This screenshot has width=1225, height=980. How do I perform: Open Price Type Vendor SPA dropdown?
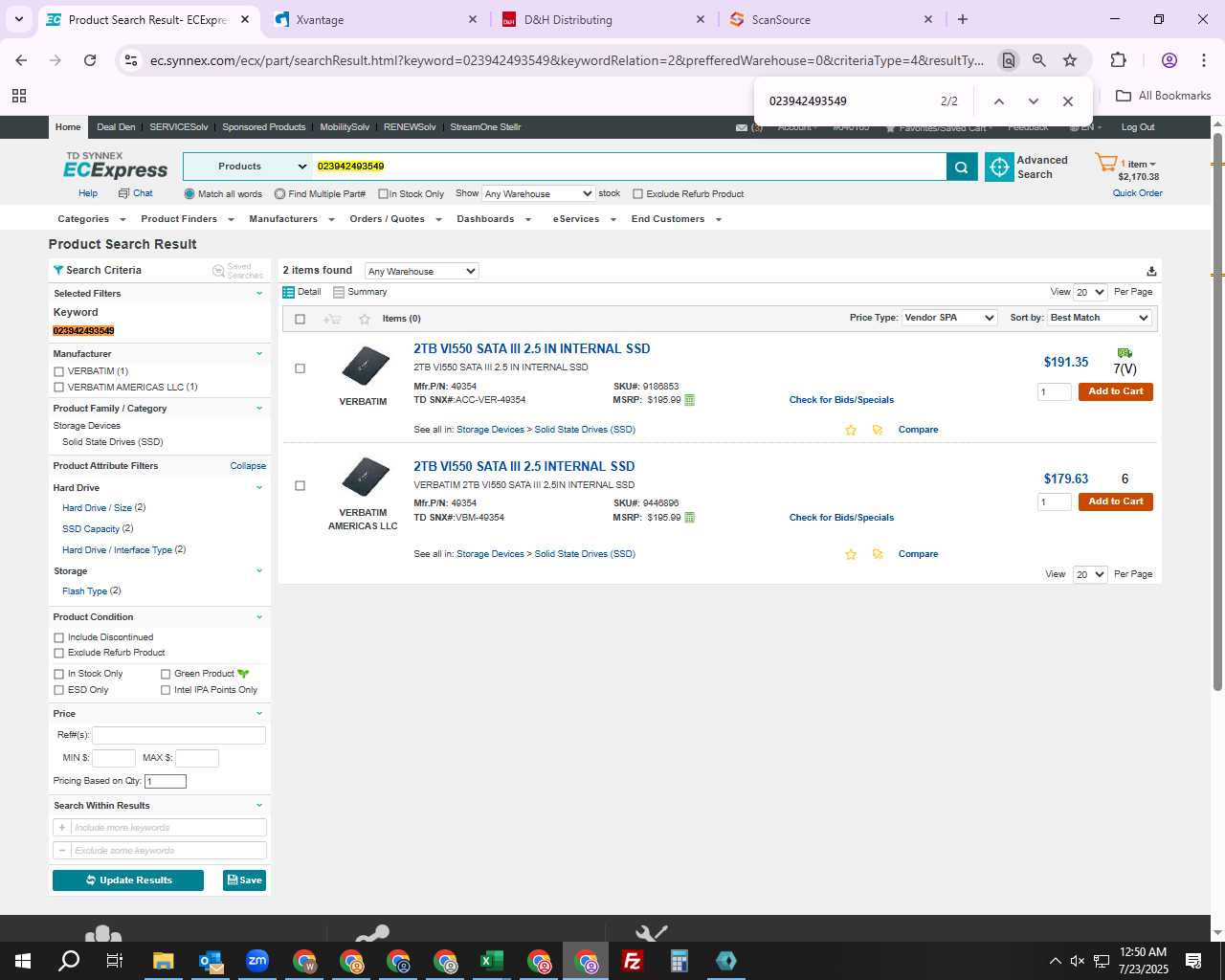(949, 318)
